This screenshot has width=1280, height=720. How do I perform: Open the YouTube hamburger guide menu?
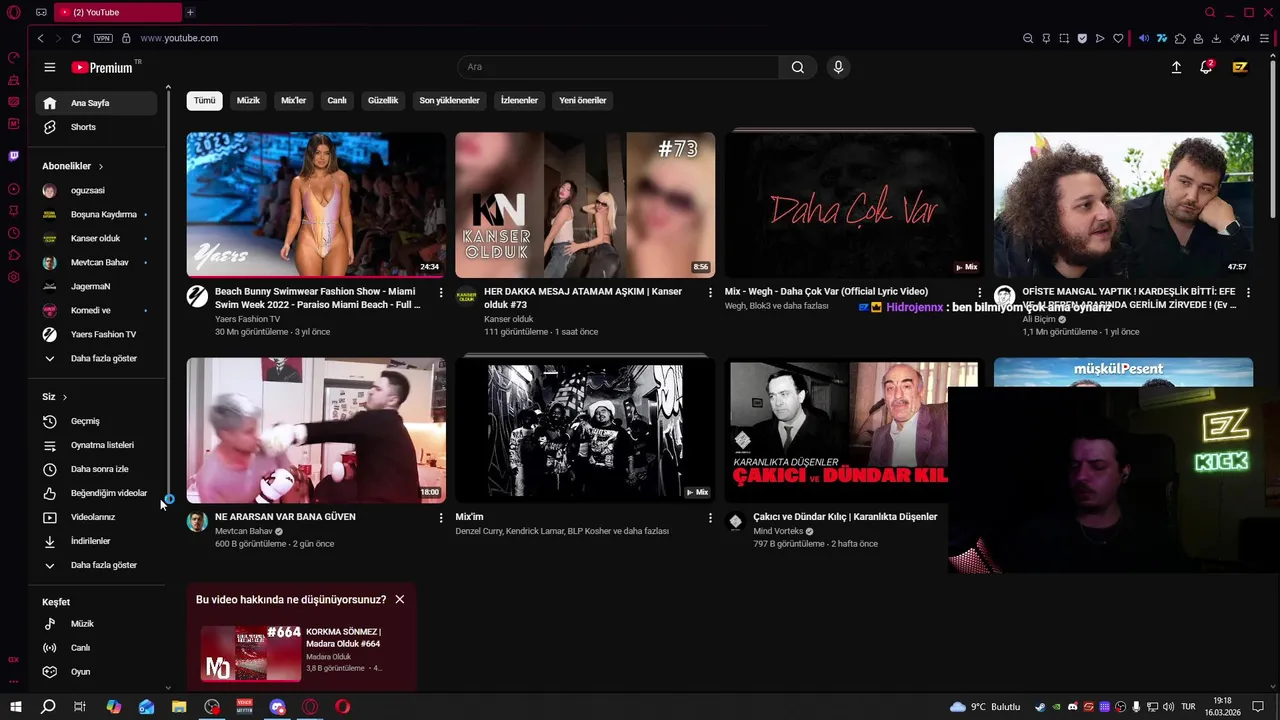50,67
